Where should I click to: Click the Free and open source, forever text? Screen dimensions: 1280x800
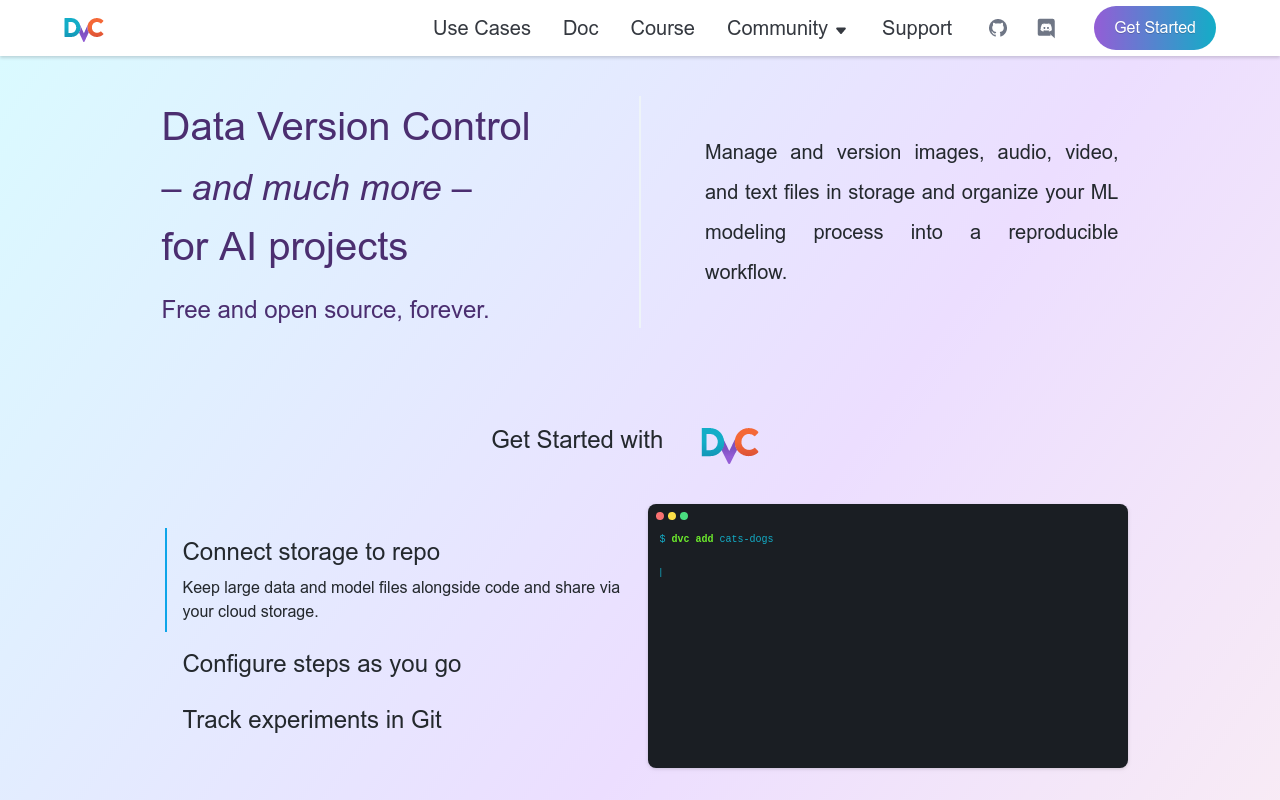[325, 310]
